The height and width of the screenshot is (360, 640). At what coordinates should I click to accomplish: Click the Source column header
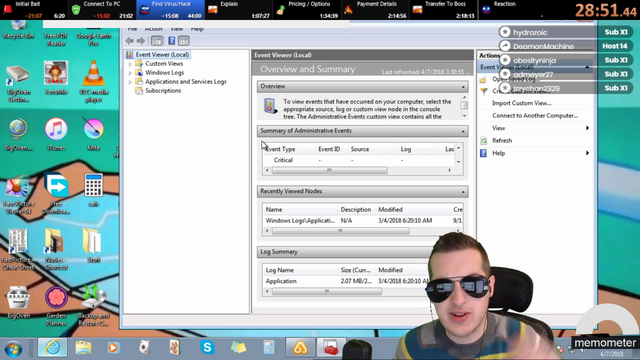[360, 149]
